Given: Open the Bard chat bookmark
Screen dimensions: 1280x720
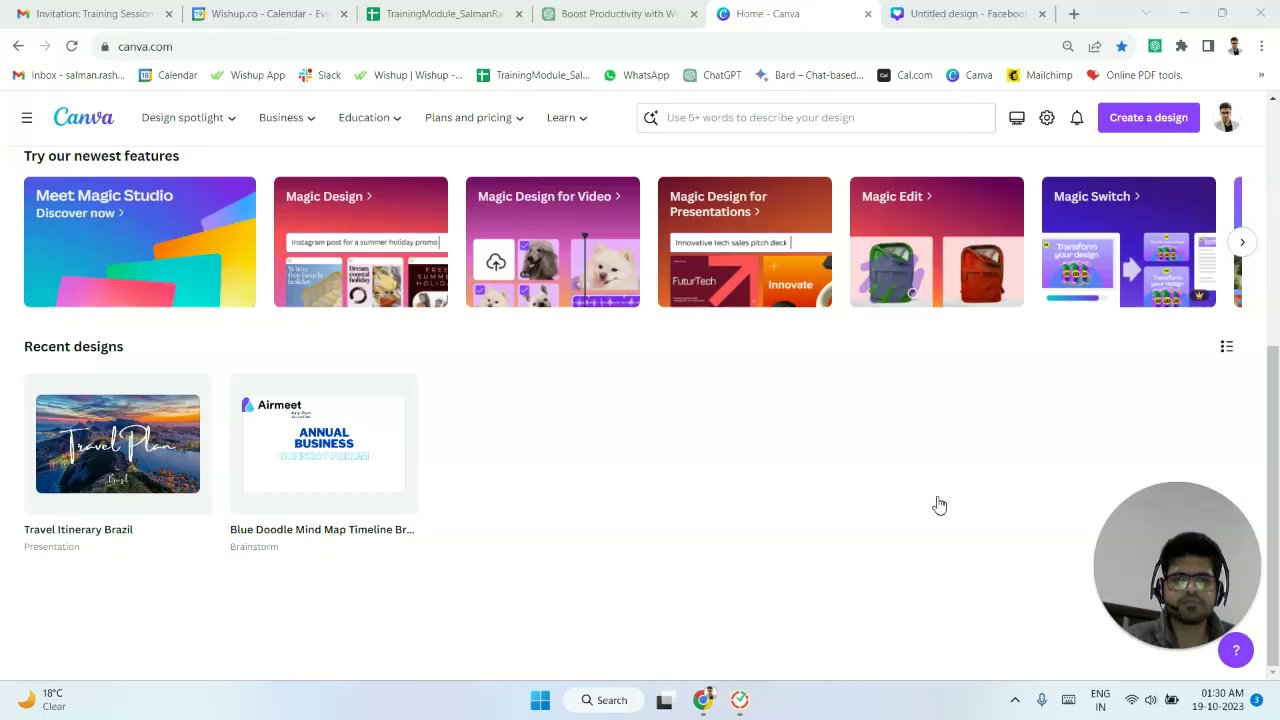Looking at the screenshot, I should [810, 75].
